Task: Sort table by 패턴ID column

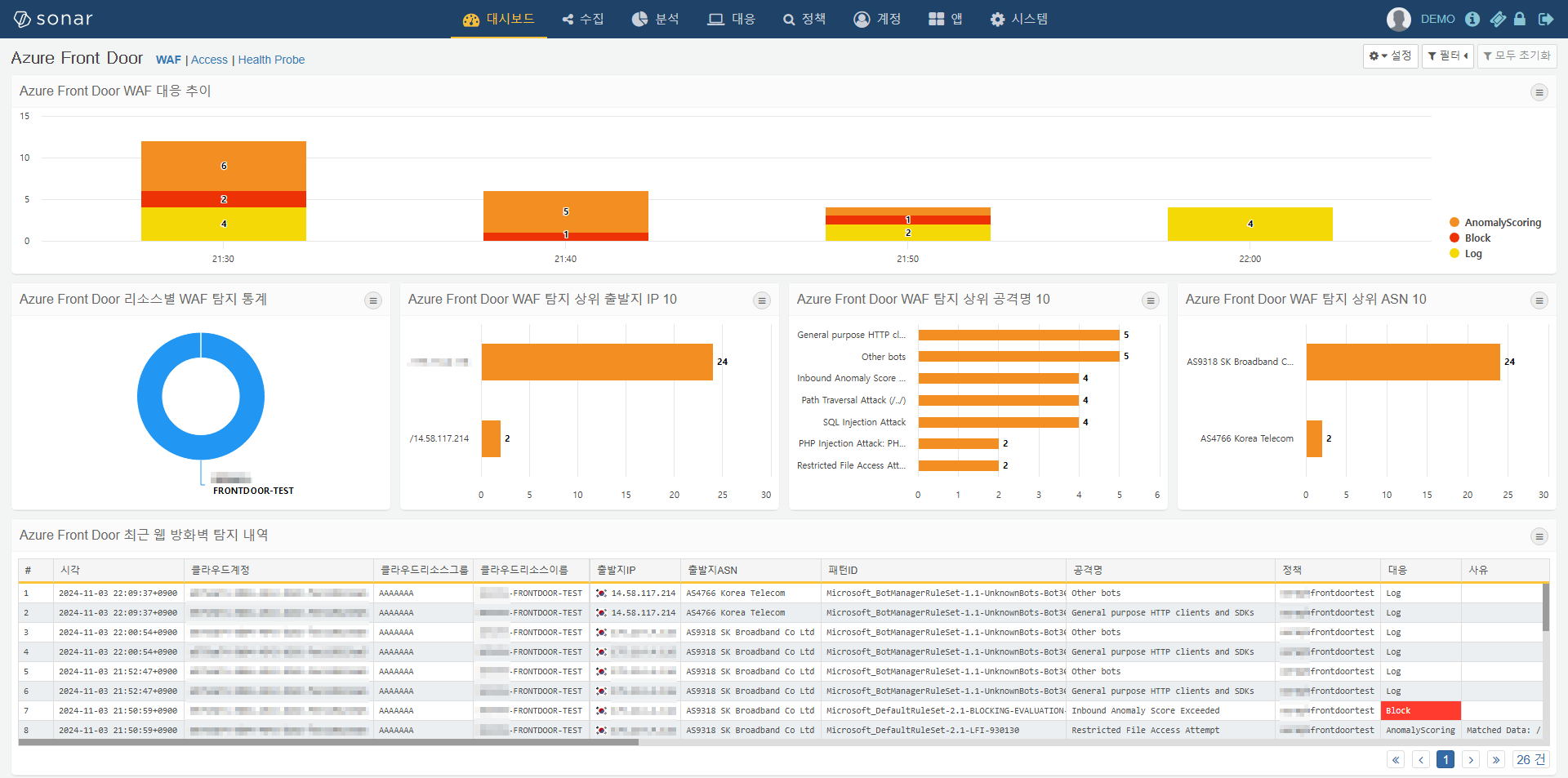Action: click(x=943, y=570)
